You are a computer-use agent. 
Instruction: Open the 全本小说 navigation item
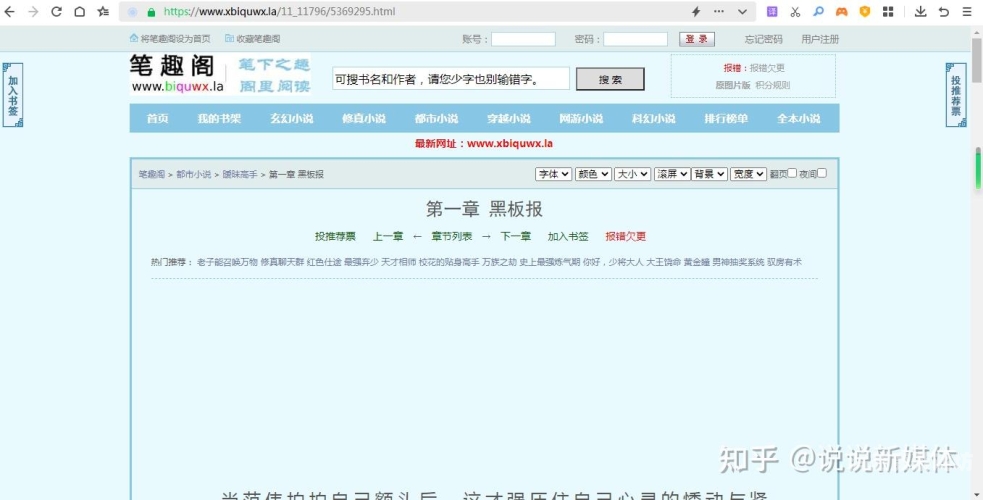(x=798, y=118)
